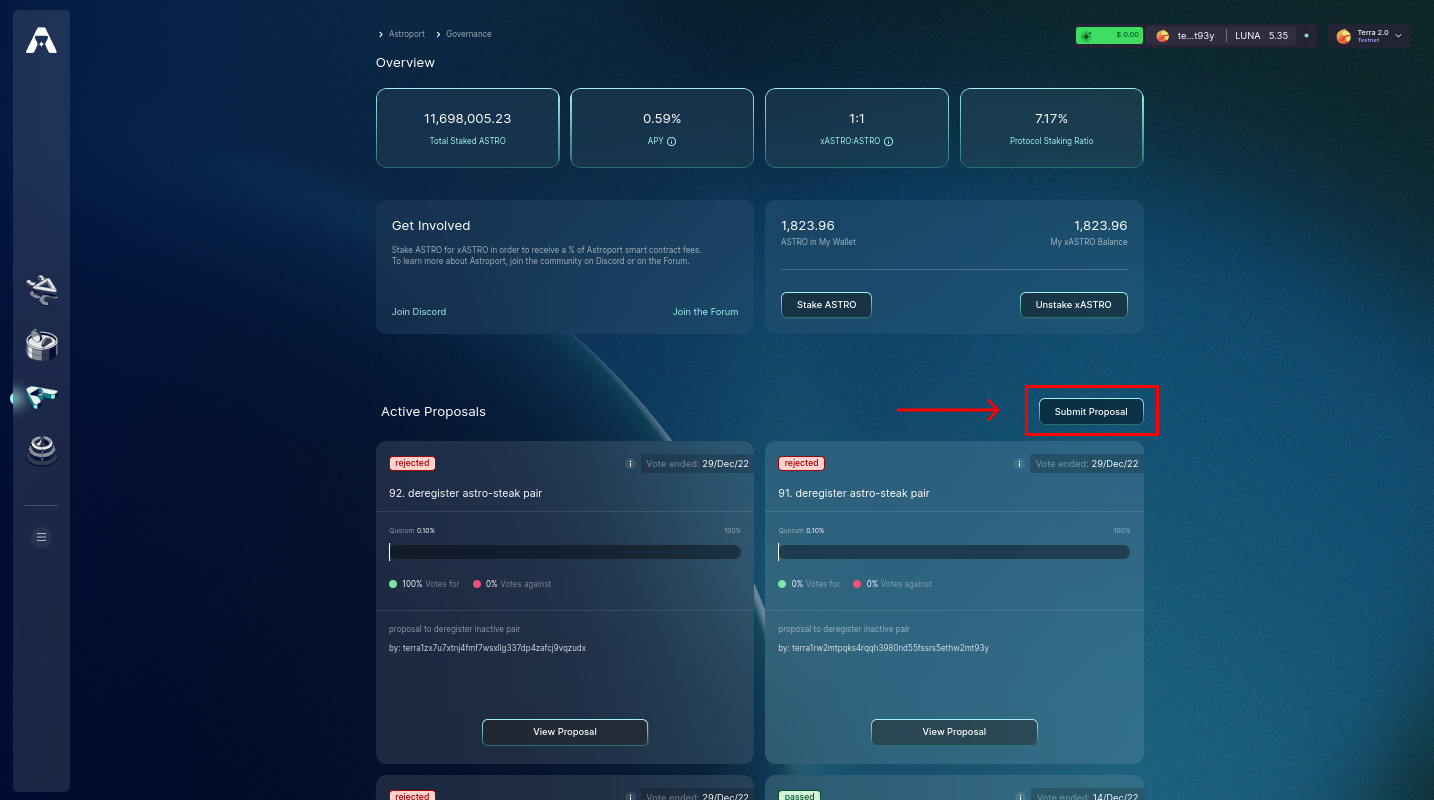Open the Pools icon in the sidebar
Image resolution: width=1434 pixels, height=800 pixels.
click(41, 345)
